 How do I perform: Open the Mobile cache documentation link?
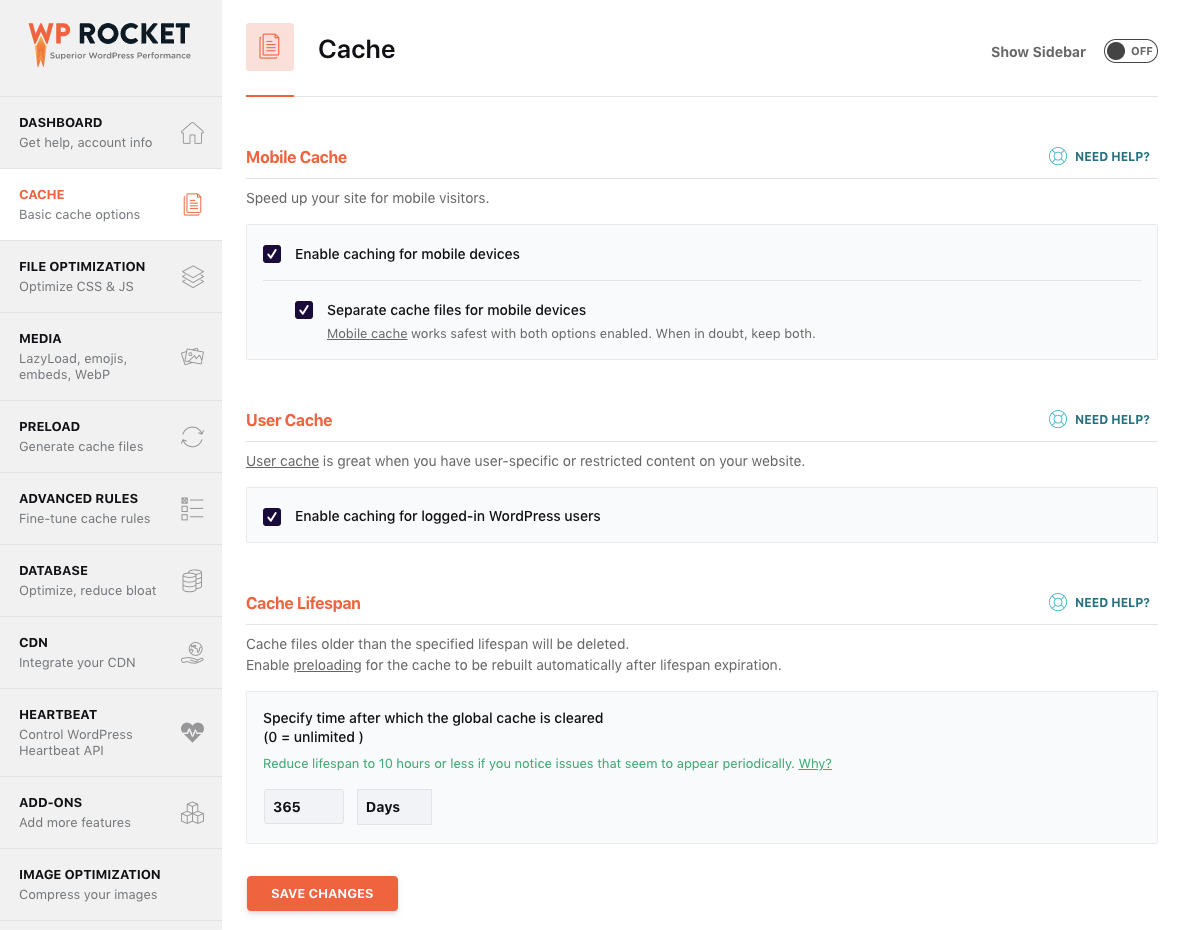click(x=366, y=333)
